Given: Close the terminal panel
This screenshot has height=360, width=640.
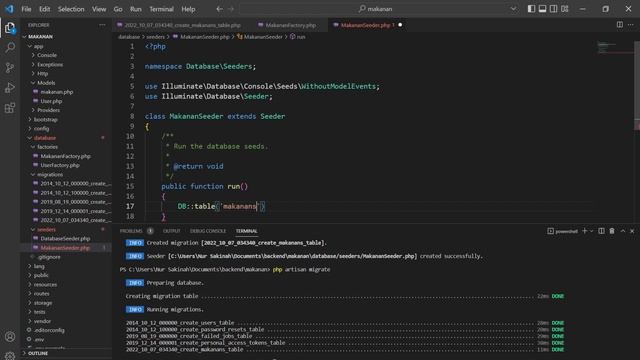Looking at the screenshot, I should (x=632, y=231).
